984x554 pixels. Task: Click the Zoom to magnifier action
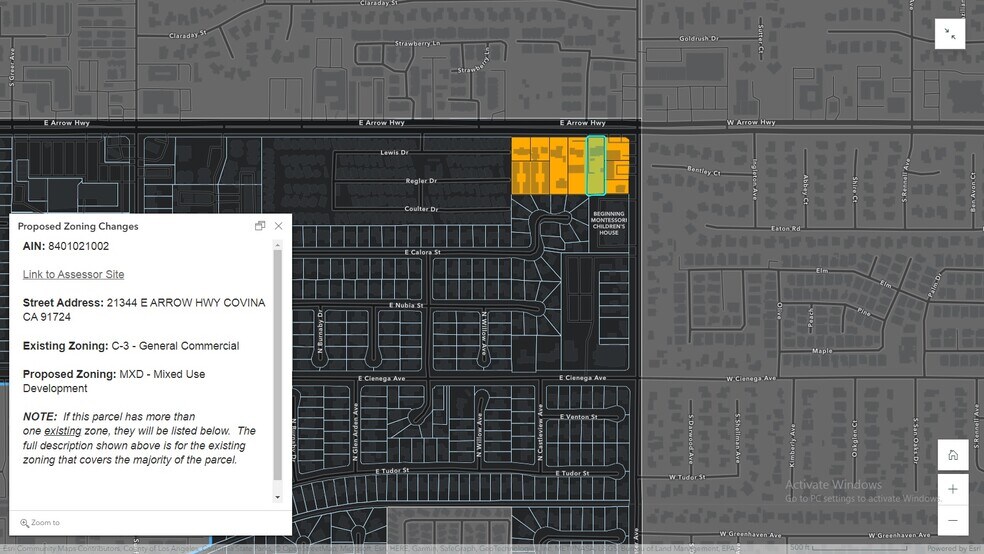coord(40,522)
